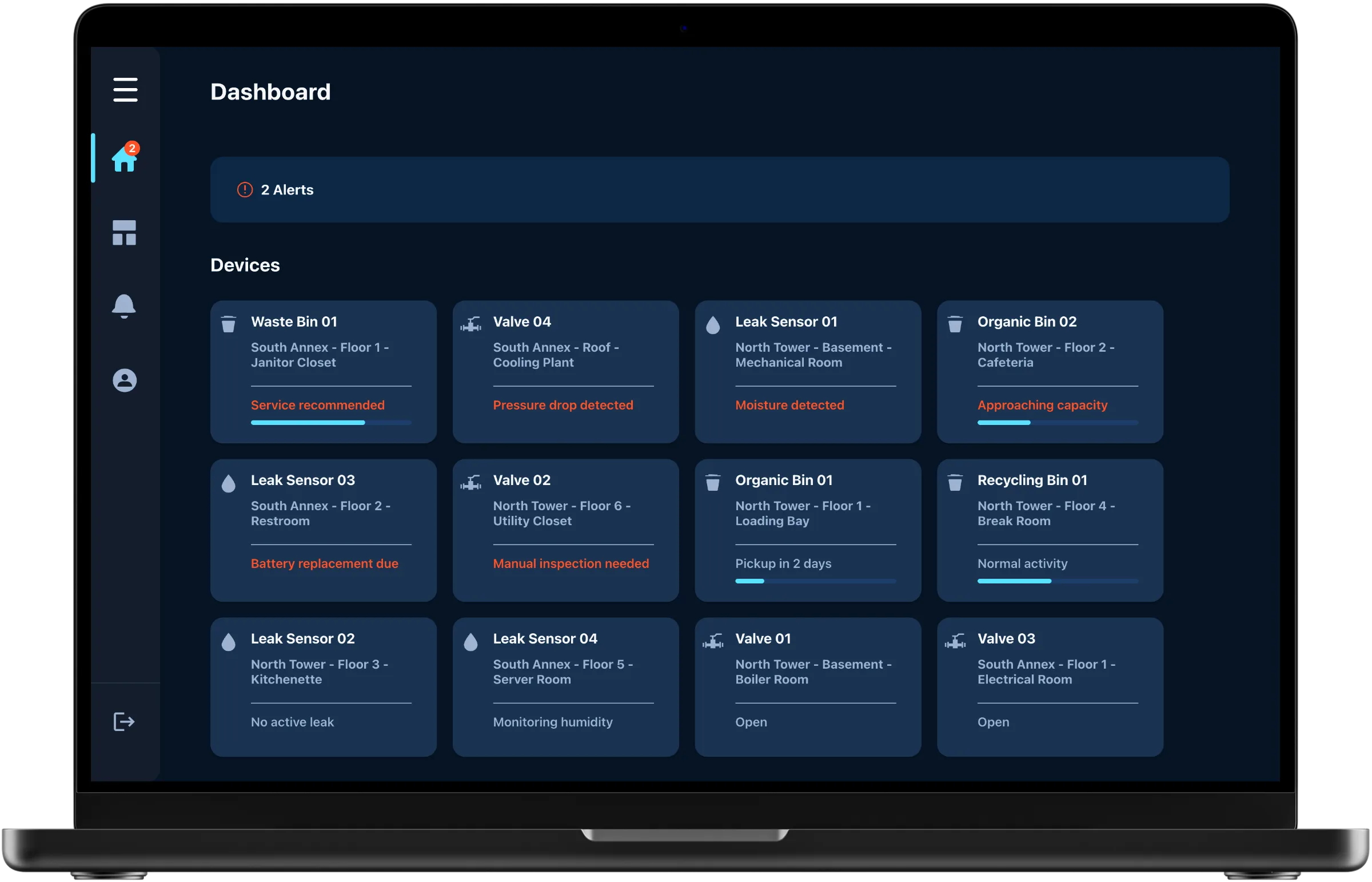The height and width of the screenshot is (882, 1372).
Task: Open the layout grid sidebar icon
Action: [124, 233]
